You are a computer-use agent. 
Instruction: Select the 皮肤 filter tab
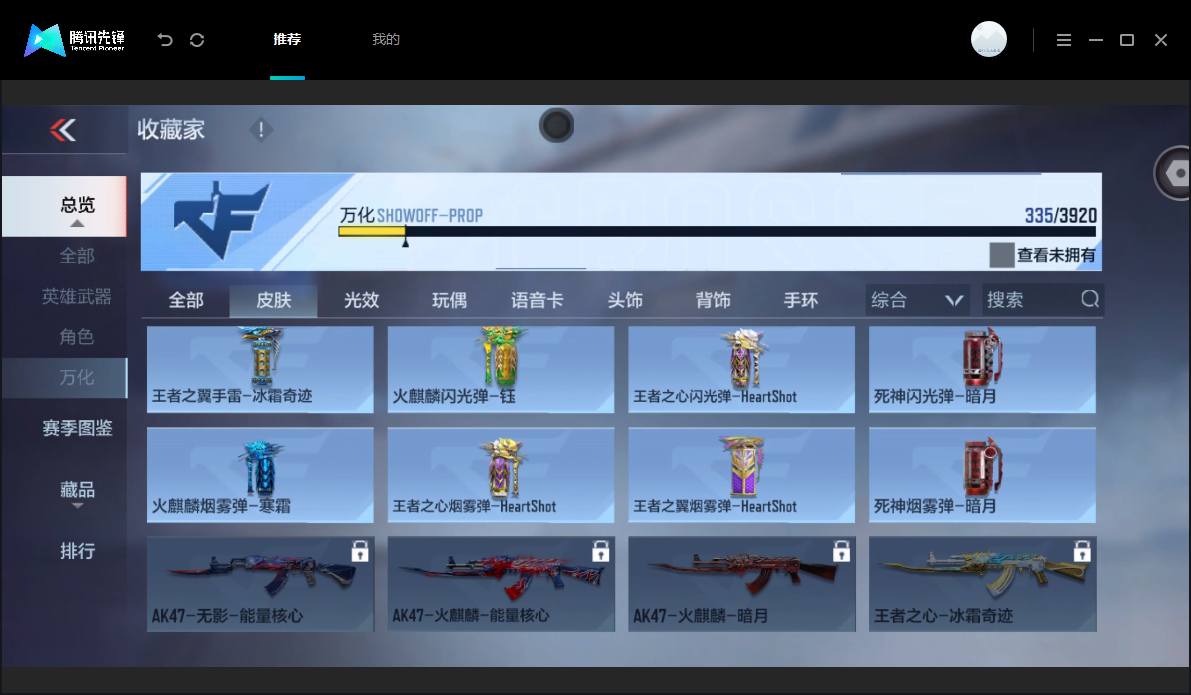tap(273, 300)
